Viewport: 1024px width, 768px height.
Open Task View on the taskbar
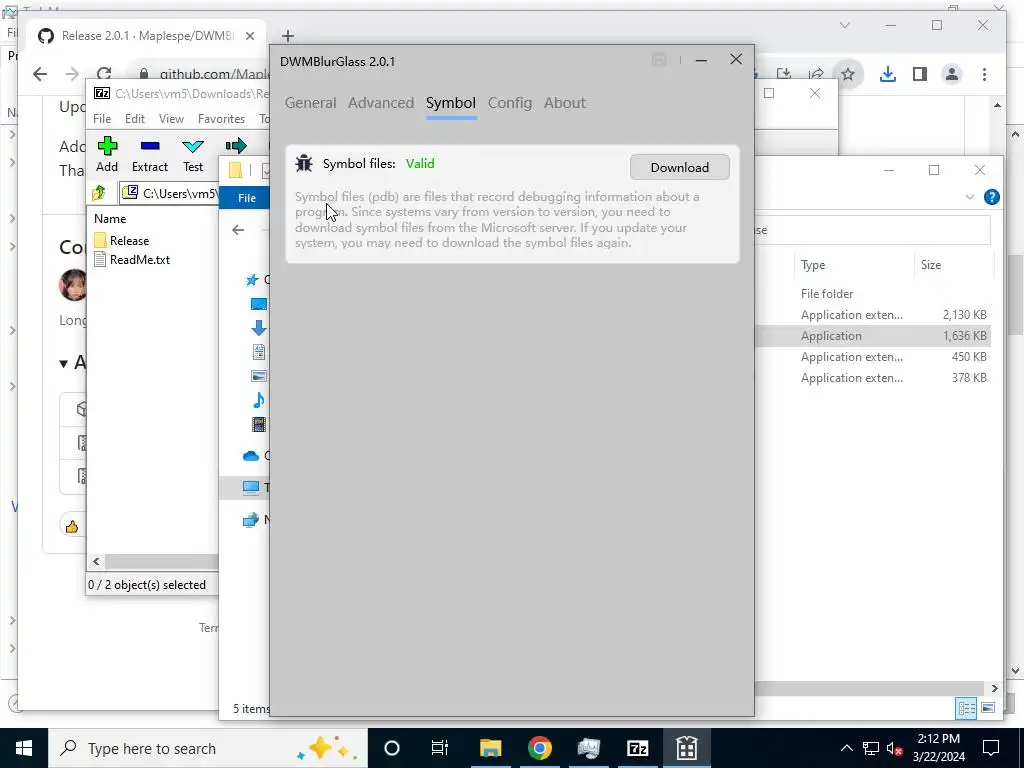pos(440,748)
